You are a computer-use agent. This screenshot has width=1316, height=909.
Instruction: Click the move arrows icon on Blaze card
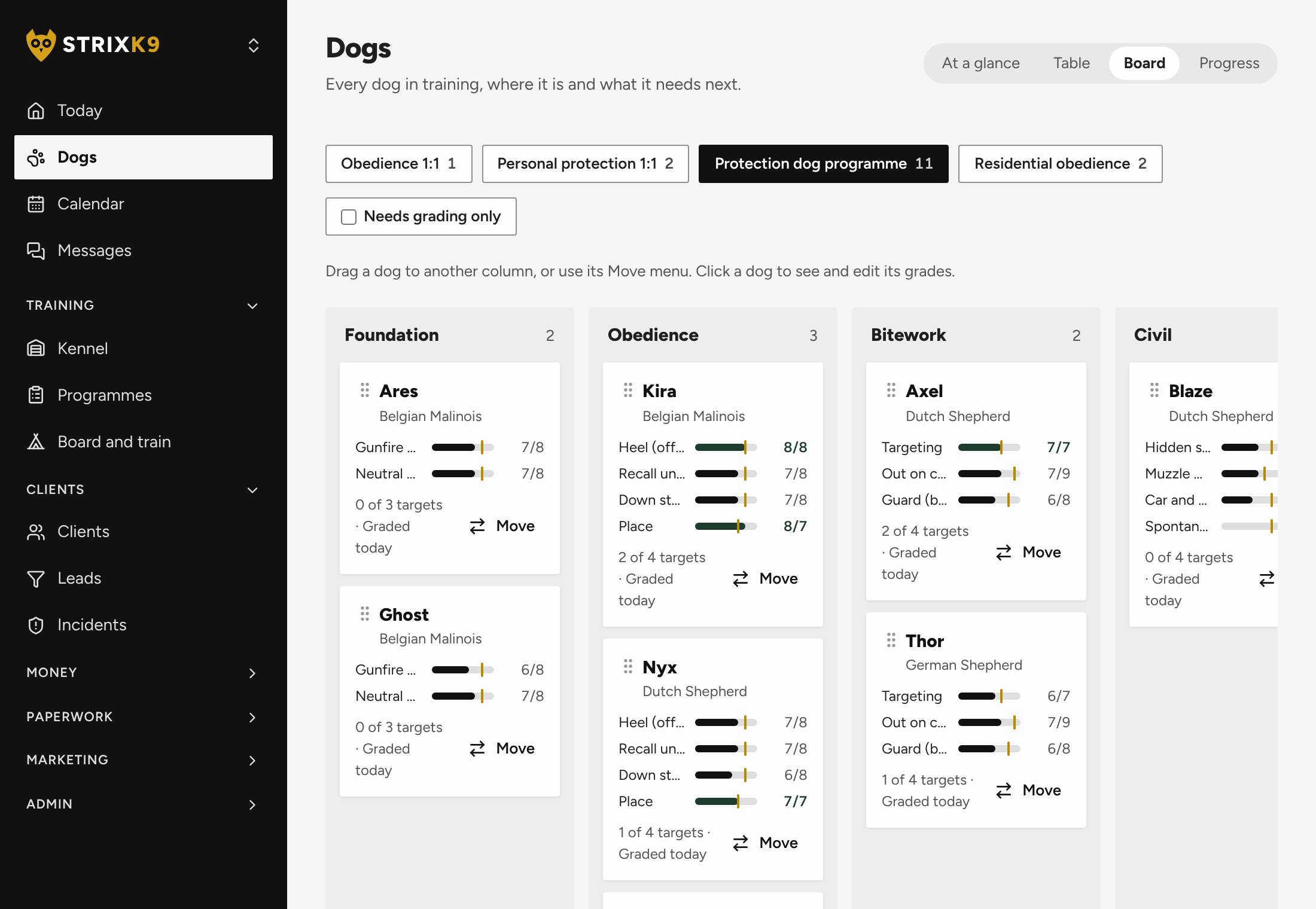point(1266,579)
